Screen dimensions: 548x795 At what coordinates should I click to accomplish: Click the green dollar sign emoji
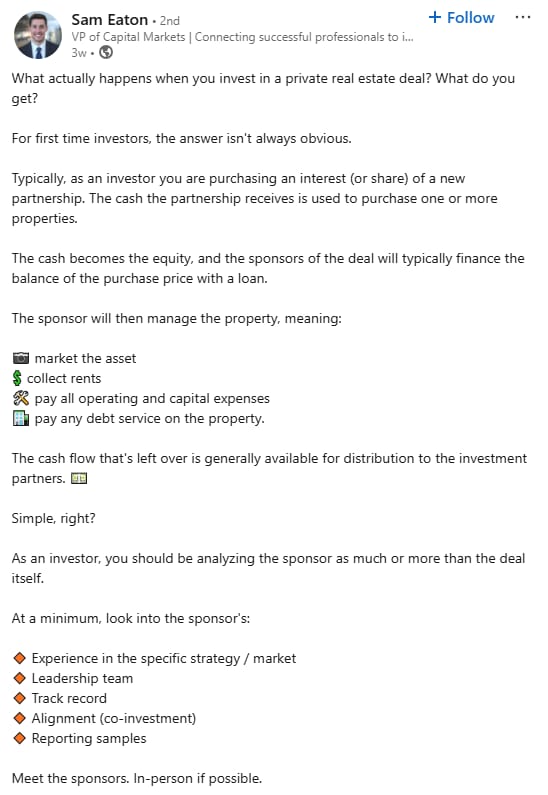[17, 378]
